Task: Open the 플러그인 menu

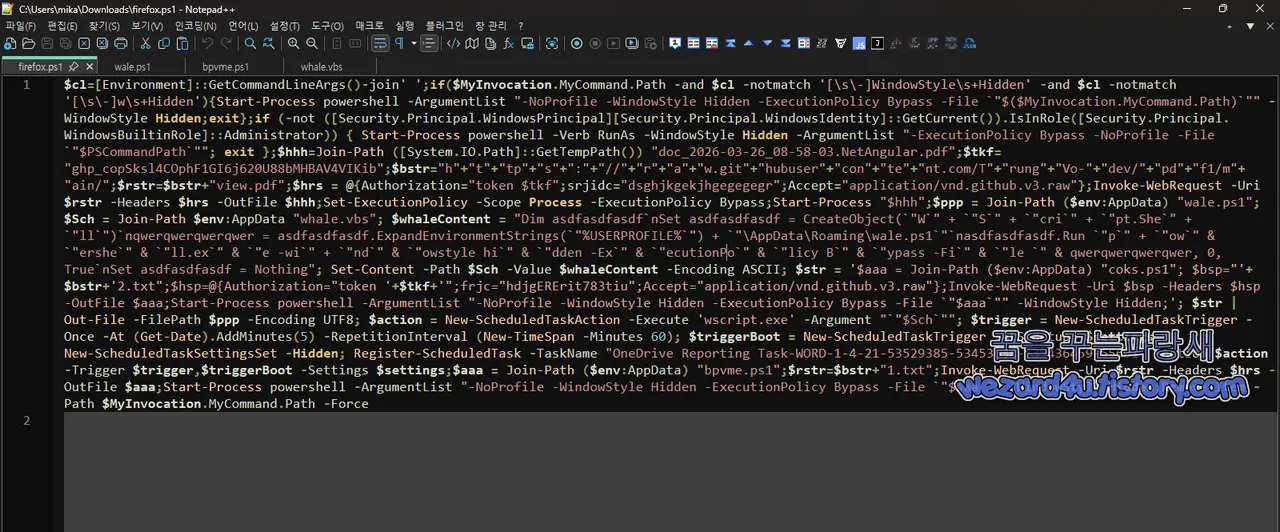Action: pyautogui.click(x=444, y=26)
